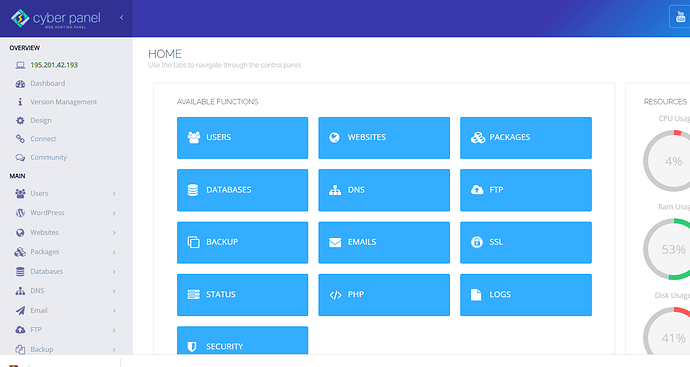Click the Design gear icon

click(x=20, y=121)
